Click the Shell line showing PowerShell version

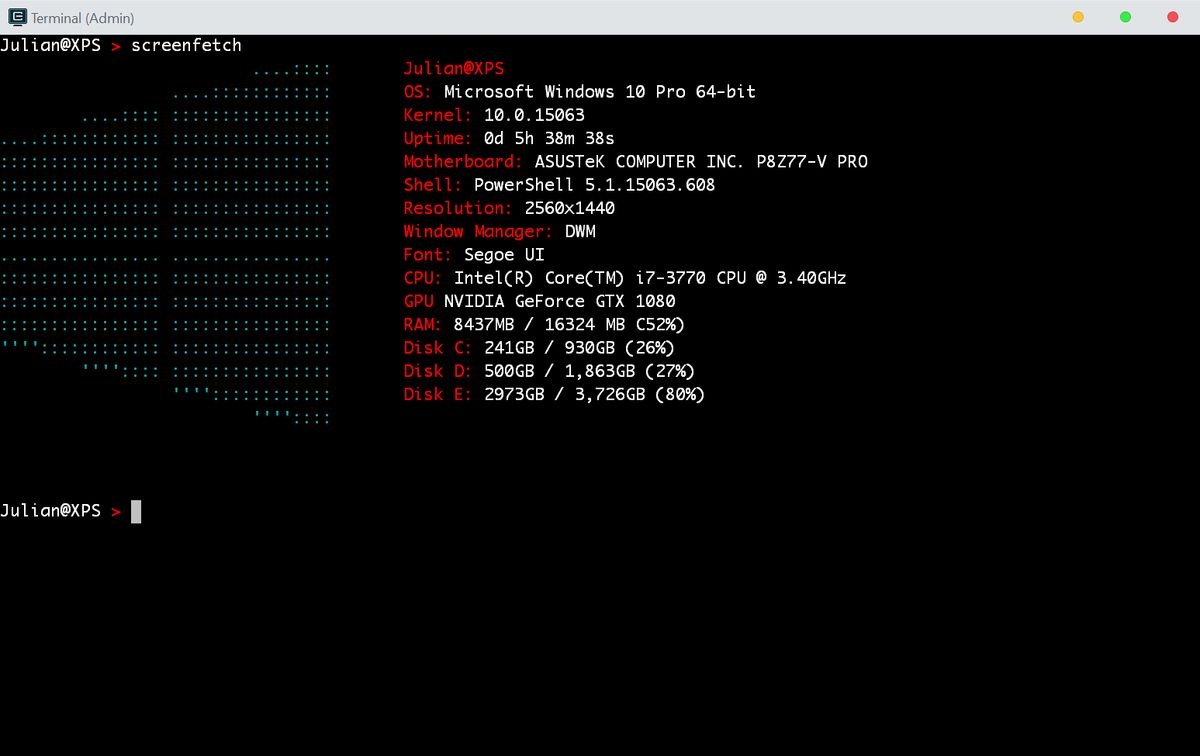coord(559,185)
